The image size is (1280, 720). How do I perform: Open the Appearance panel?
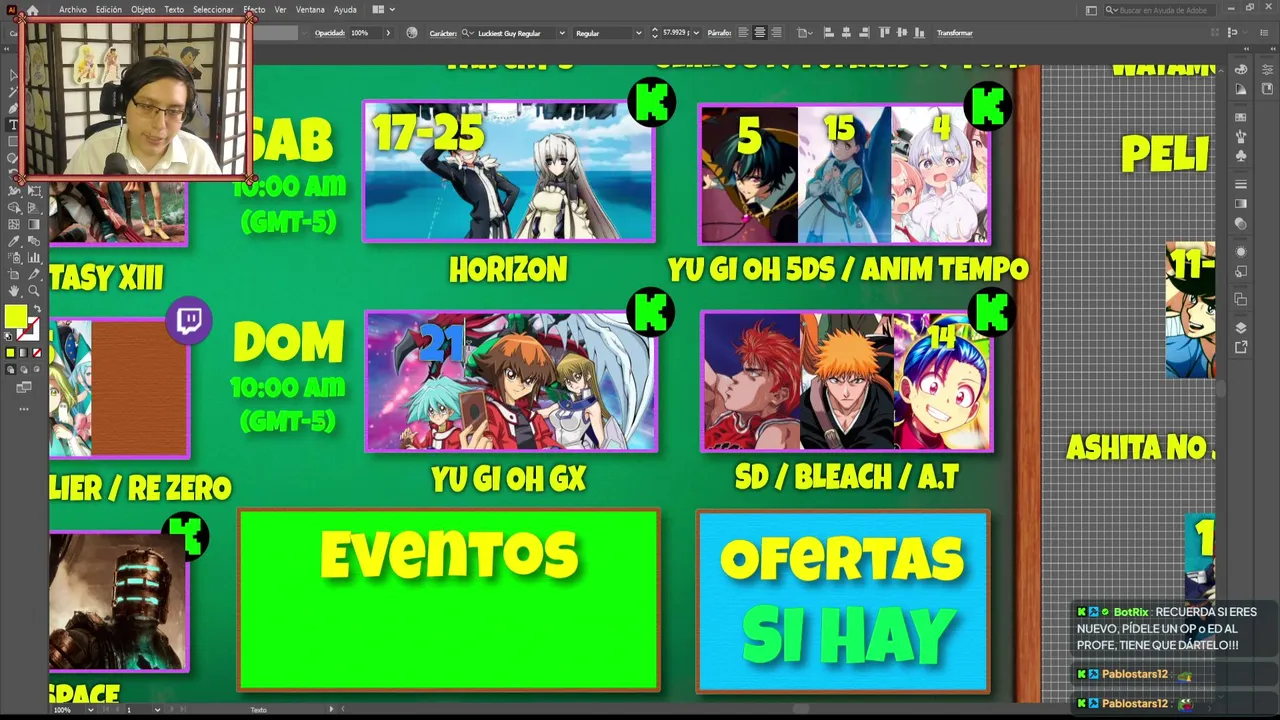[1241, 251]
